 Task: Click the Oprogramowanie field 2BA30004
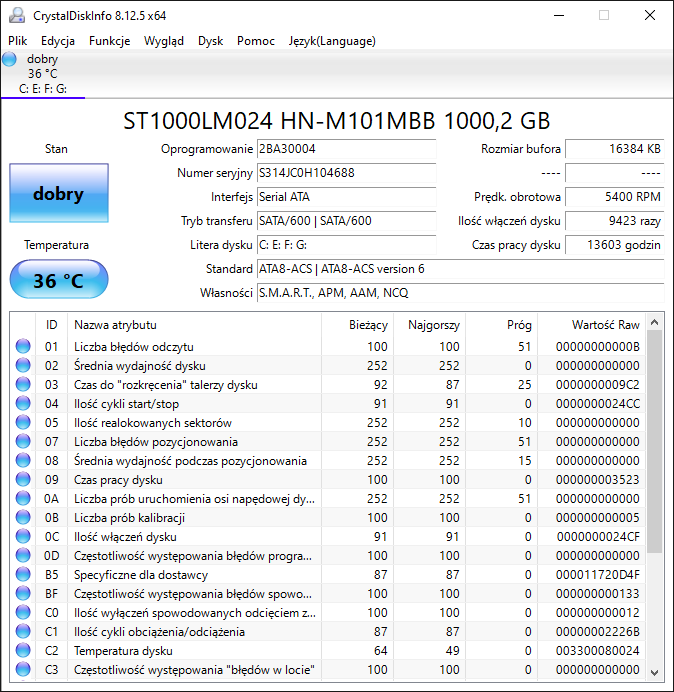[346, 149]
